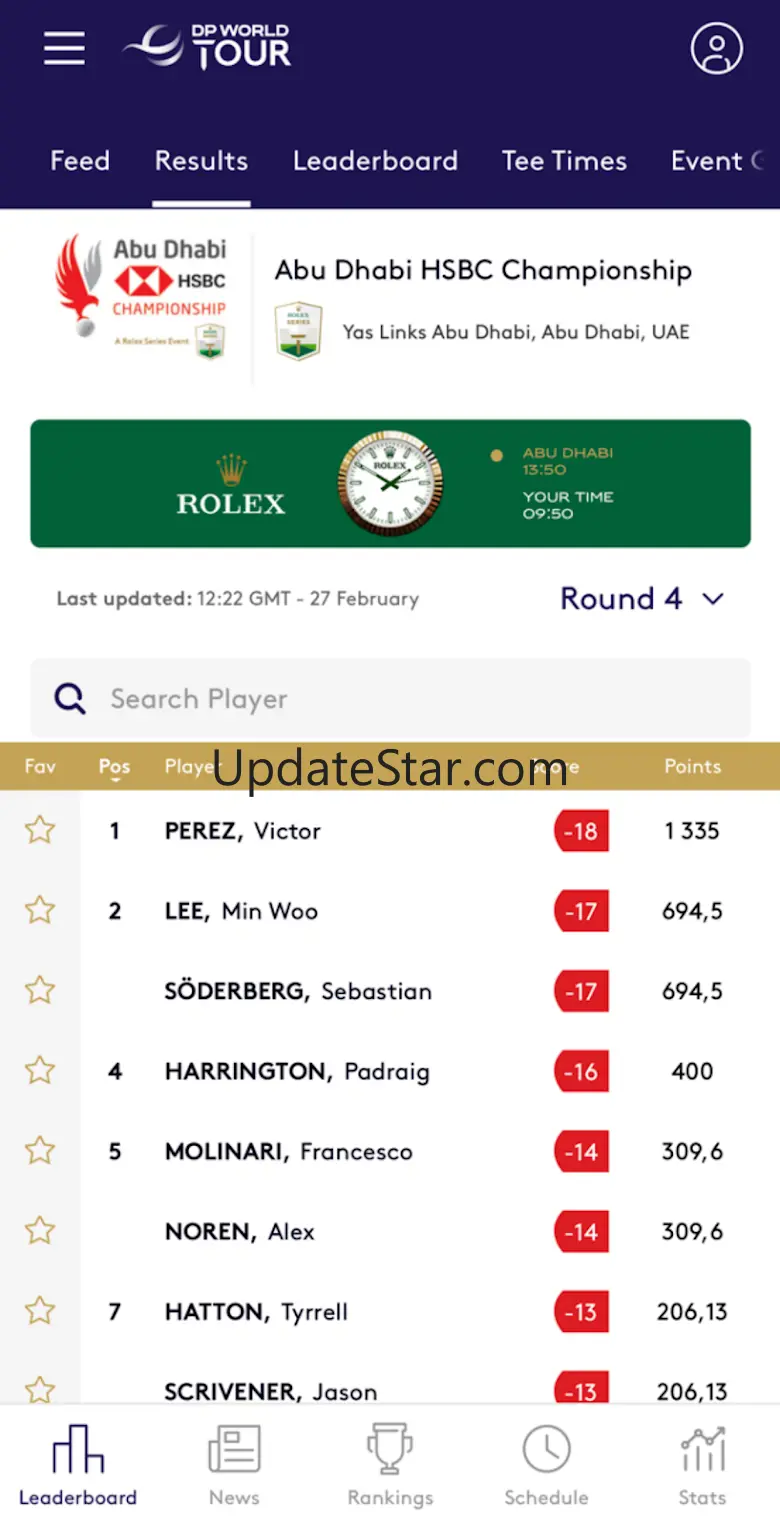Switch to the Tee Times tab

tap(564, 161)
